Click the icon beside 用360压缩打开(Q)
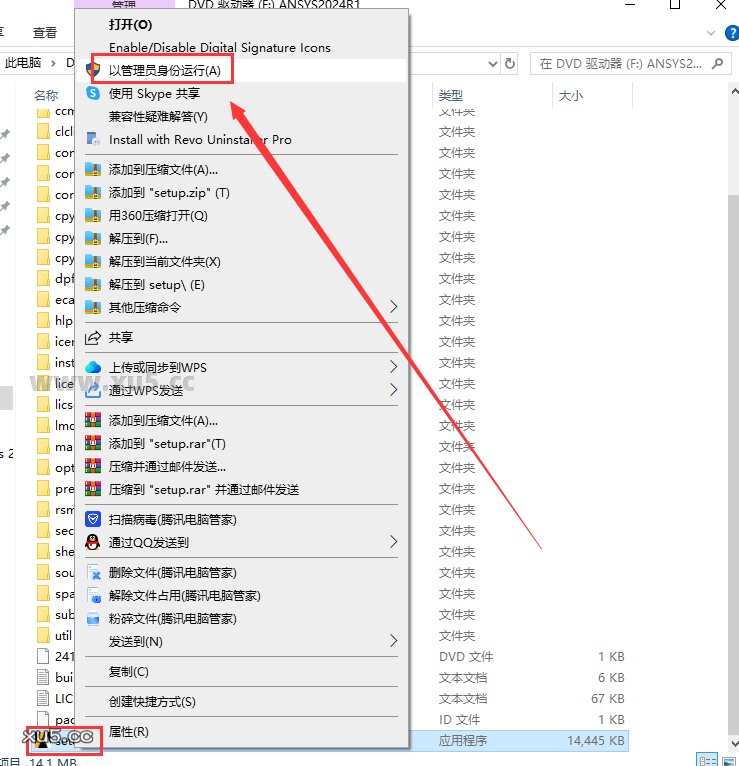This screenshot has width=739, height=766. tap(93, 215)
